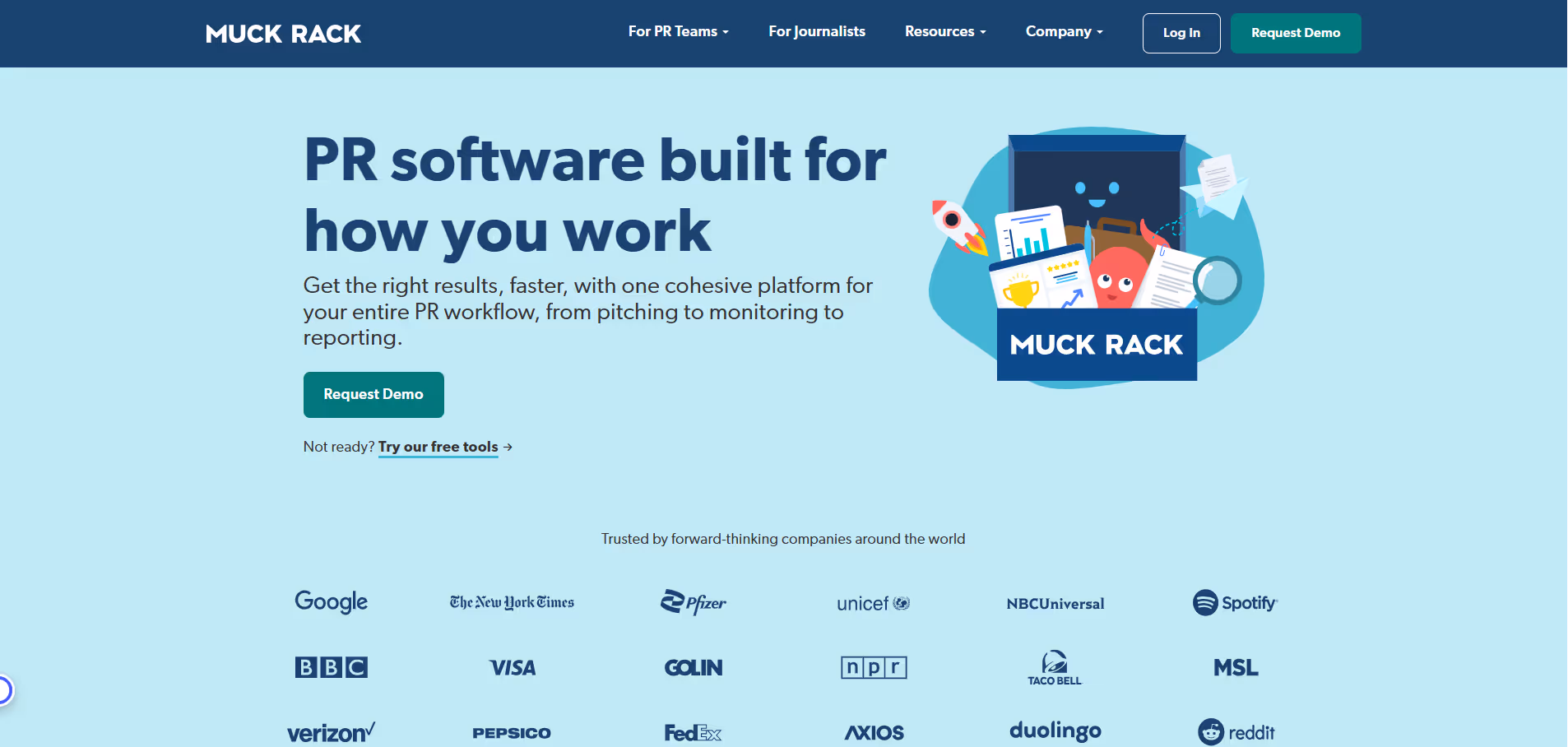
Task: Click the Duolingo logo
Action: tap(1055, 730)
